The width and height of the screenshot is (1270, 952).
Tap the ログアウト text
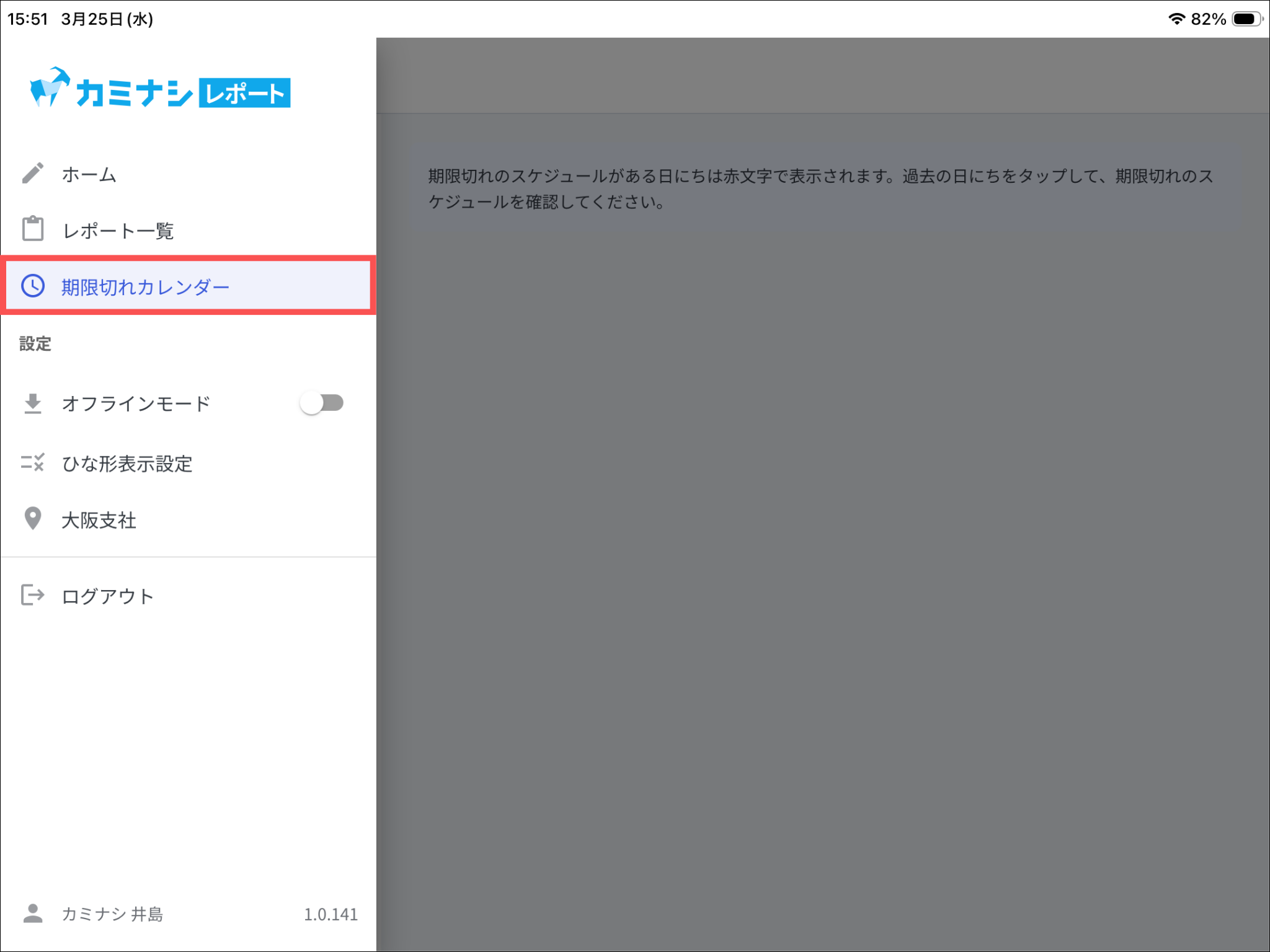coord(108,596)
